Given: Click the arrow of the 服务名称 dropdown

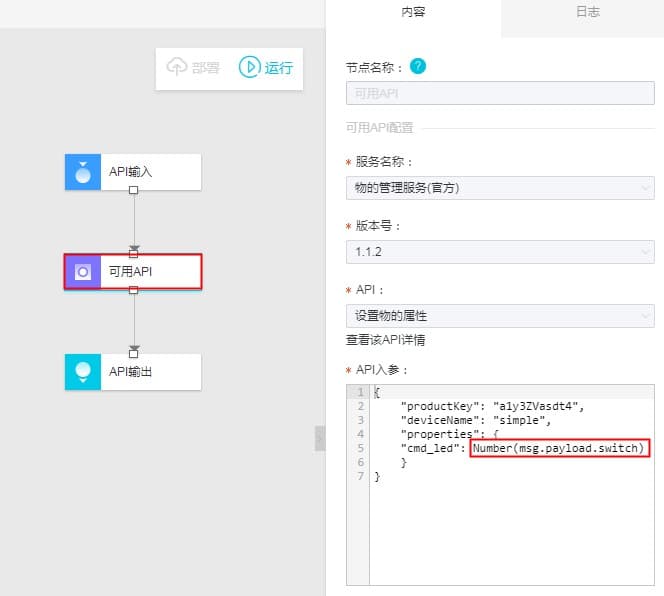Looking at the screenshot, I should coord(645,188).
